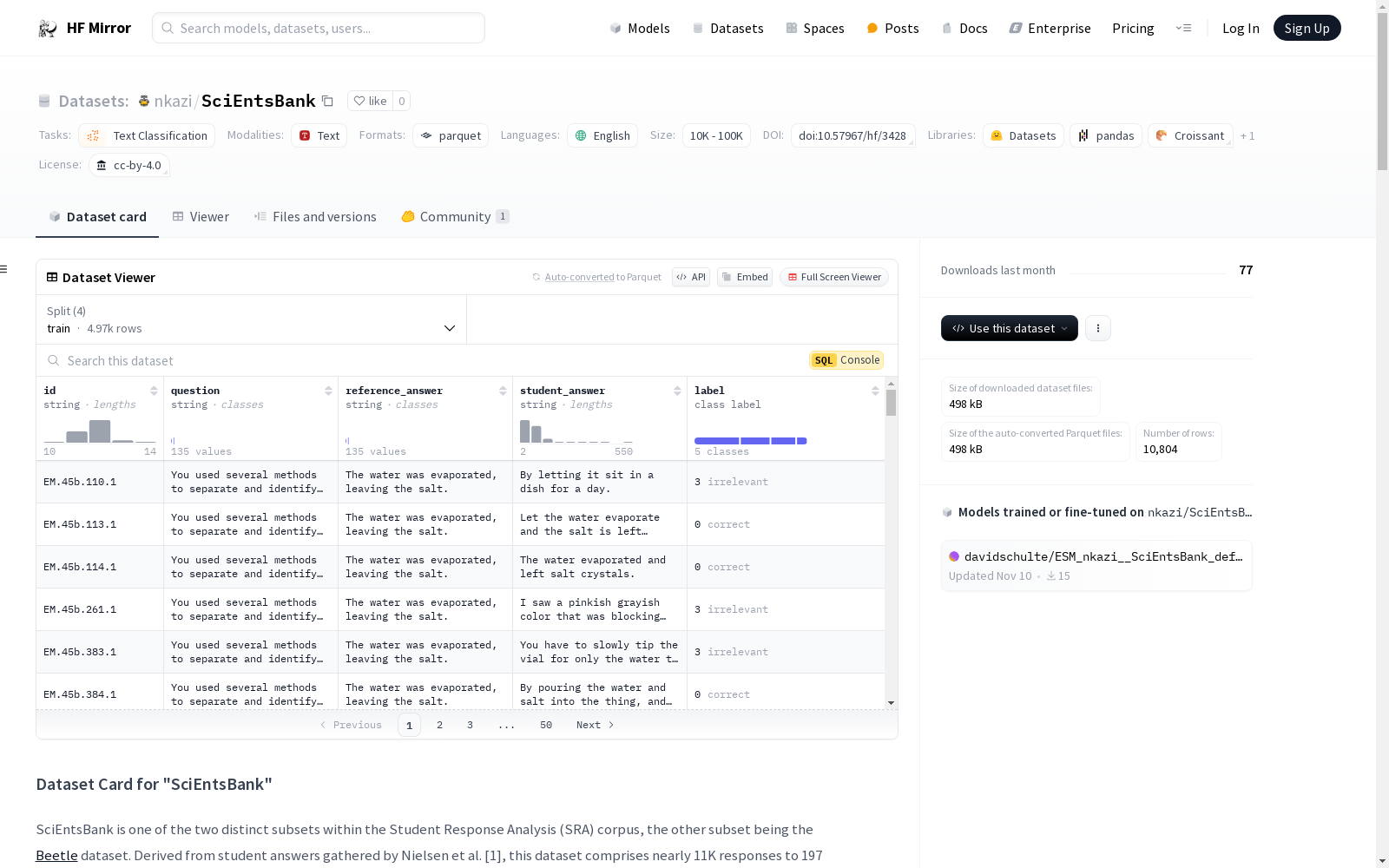This screenshot has width=1389, height=868.
Task: Click the pandas library tag
Action: 1106,135
